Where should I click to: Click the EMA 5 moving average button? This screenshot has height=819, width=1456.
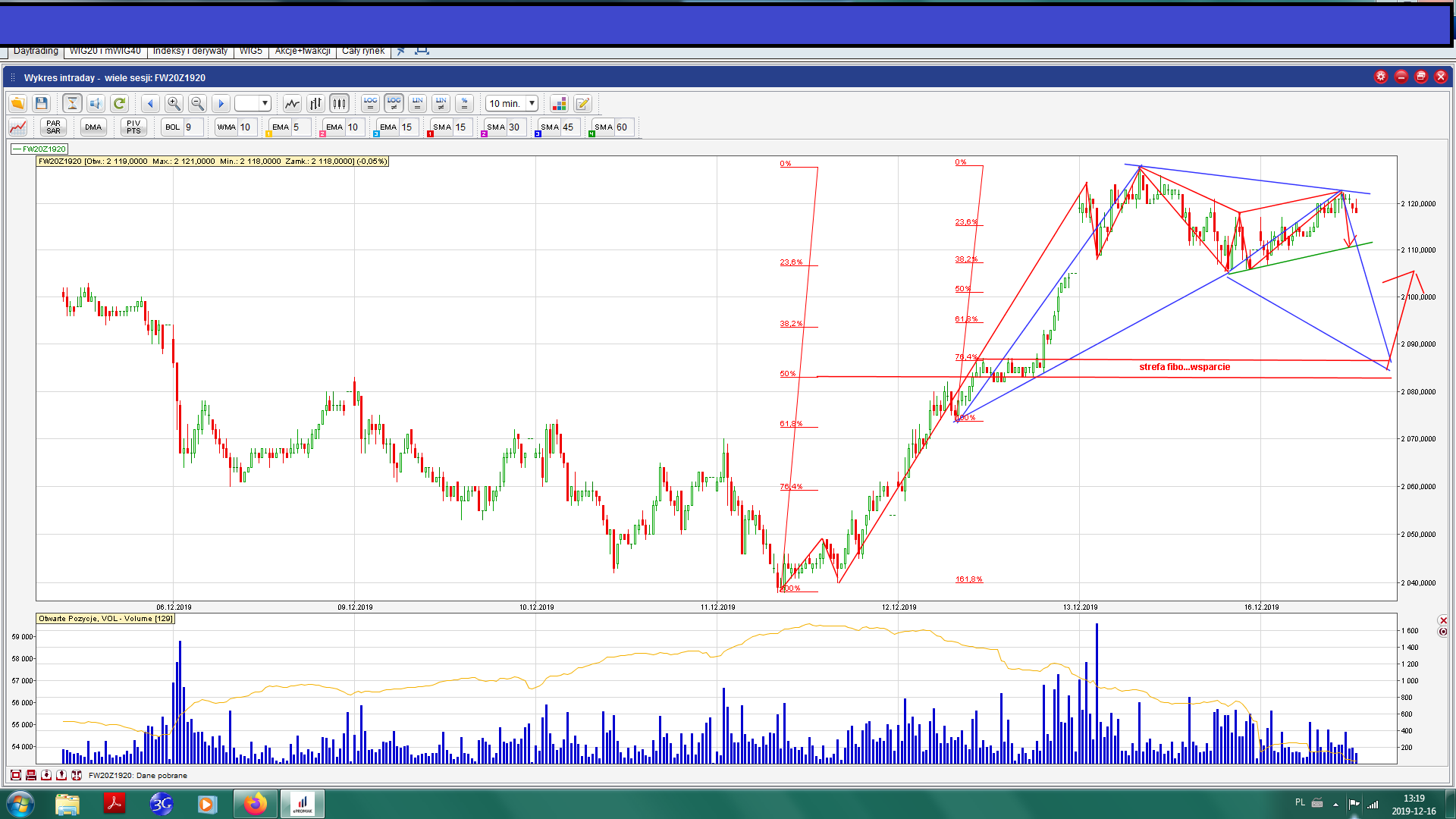(281, 127)
